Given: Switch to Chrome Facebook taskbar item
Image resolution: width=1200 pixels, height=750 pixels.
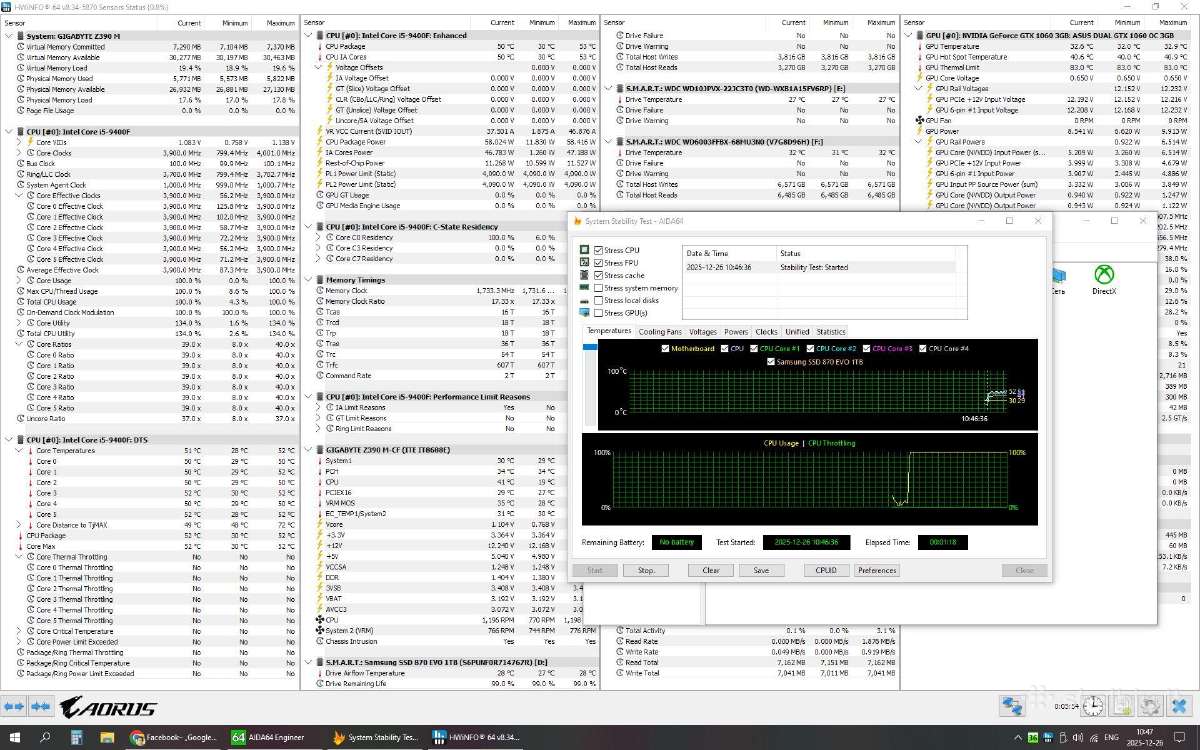Looking at the screenshot, I should click(x=173, y=737).
